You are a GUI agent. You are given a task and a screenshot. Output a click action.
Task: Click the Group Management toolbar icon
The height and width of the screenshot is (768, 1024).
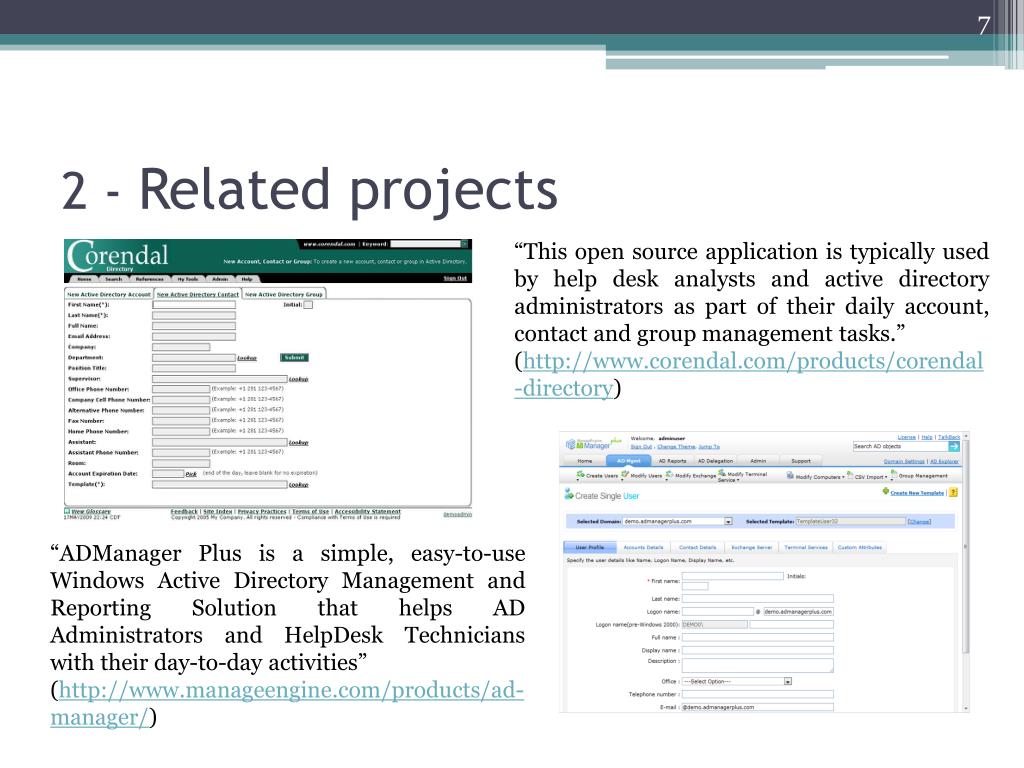[x=894, y=475]
